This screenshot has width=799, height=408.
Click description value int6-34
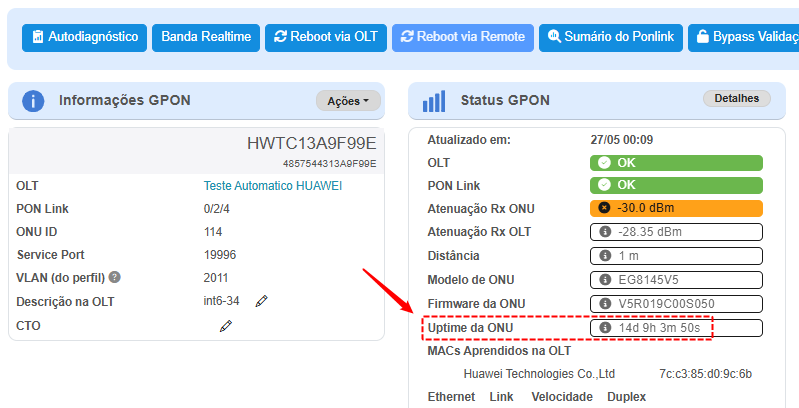click(222, 301)
